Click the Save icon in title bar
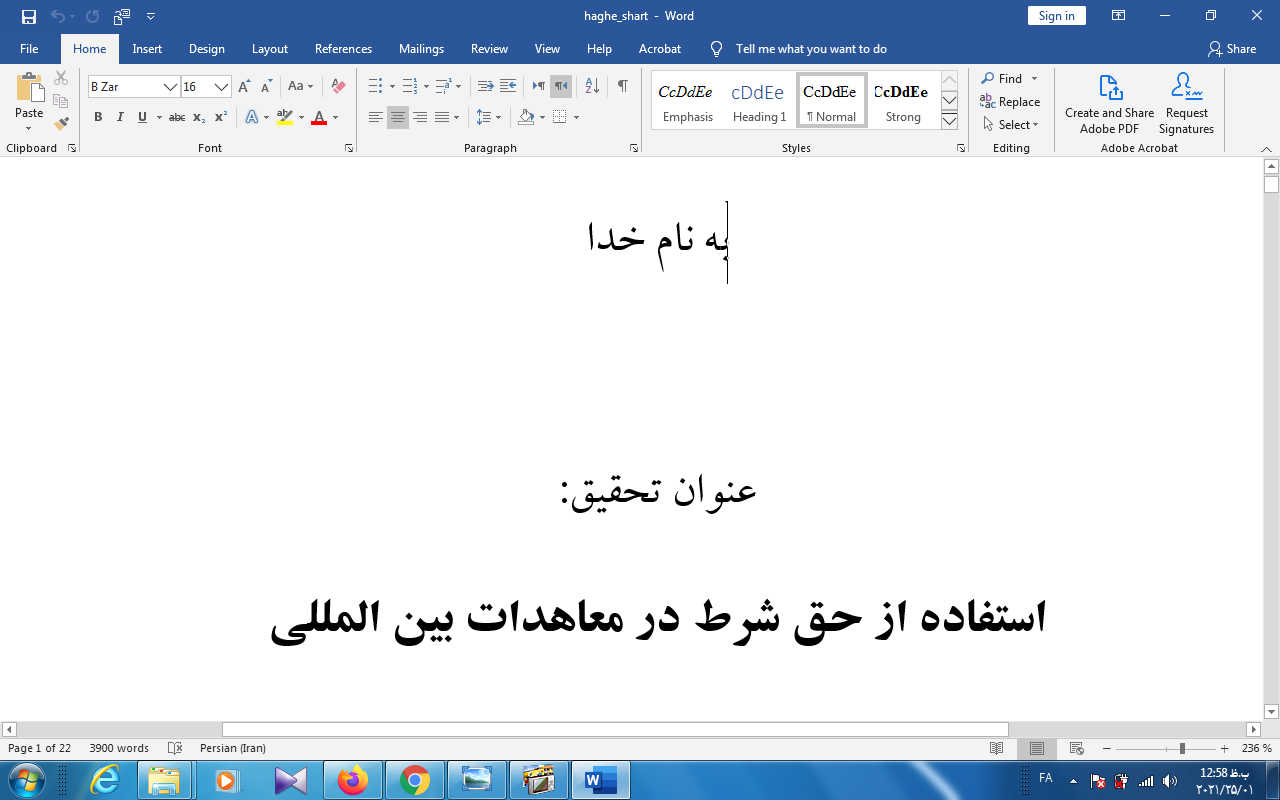This screenshot has width=1280, height=800. pyautogui.click(x=29, y=16)
